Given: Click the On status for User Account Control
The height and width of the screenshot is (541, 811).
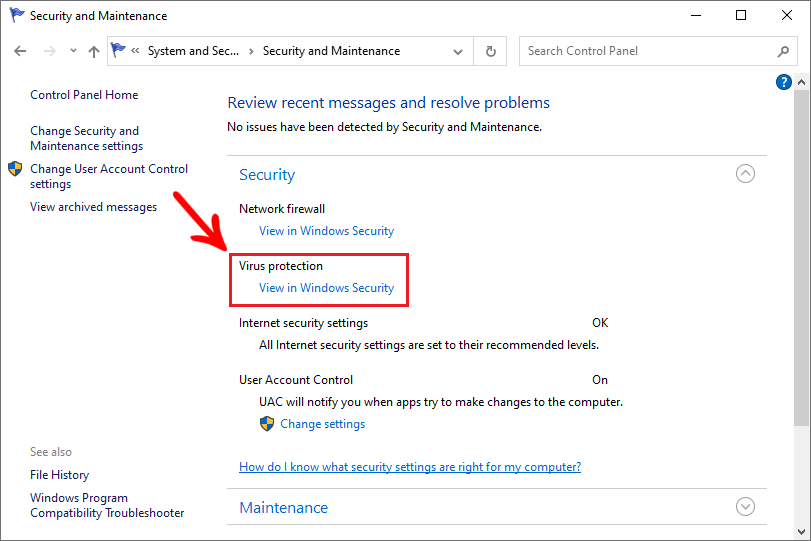Looking at the screenshot, I should tap(600, 380).
